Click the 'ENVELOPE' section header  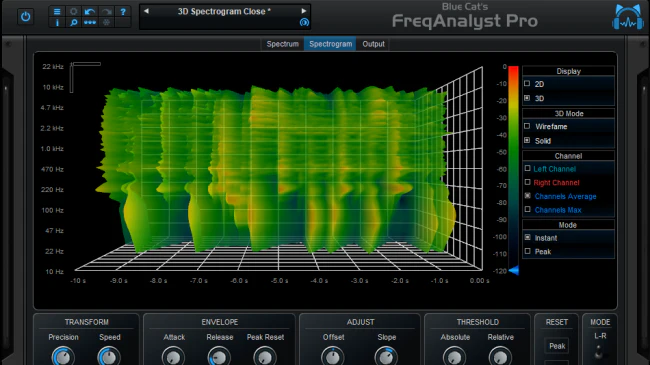(x=220, y=322)
